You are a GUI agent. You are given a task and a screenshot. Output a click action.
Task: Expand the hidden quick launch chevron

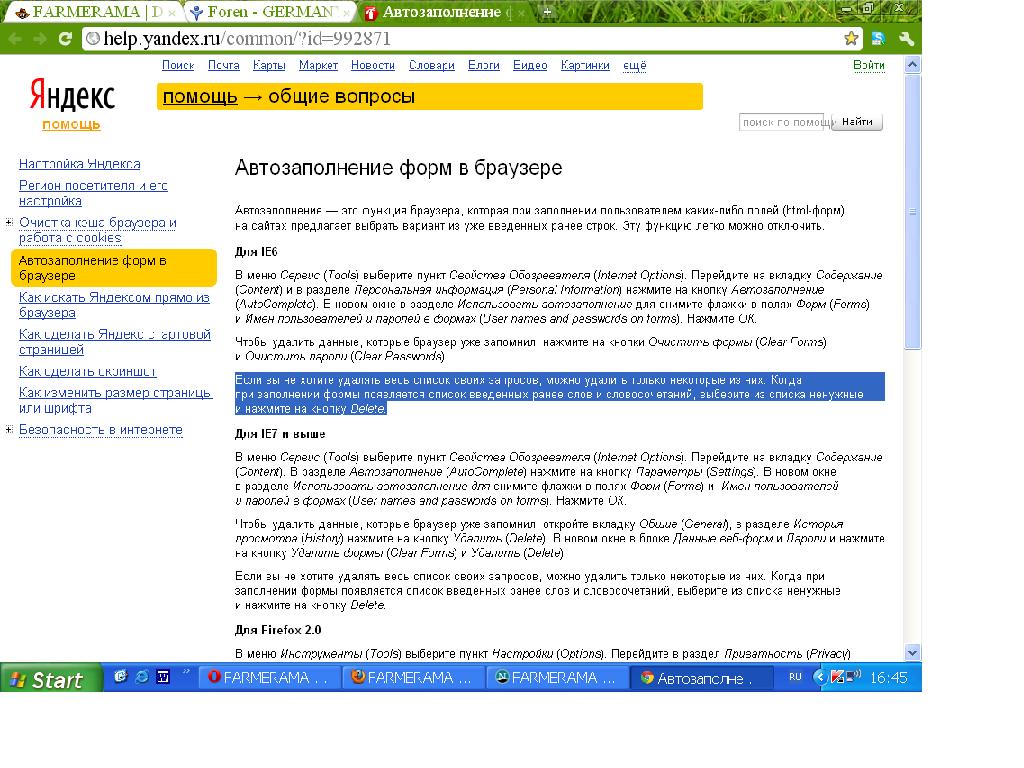click(185, 671)
